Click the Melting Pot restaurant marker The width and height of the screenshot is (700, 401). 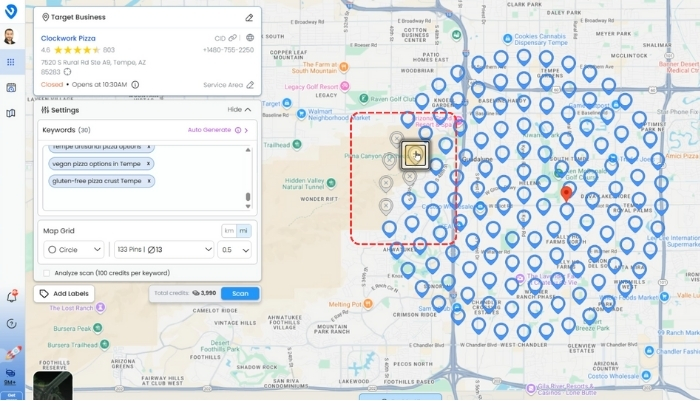368,304
